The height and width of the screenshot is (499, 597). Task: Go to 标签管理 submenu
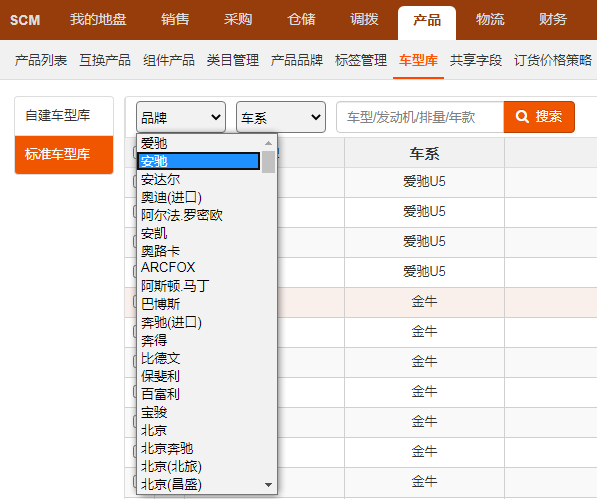(361, 60)
